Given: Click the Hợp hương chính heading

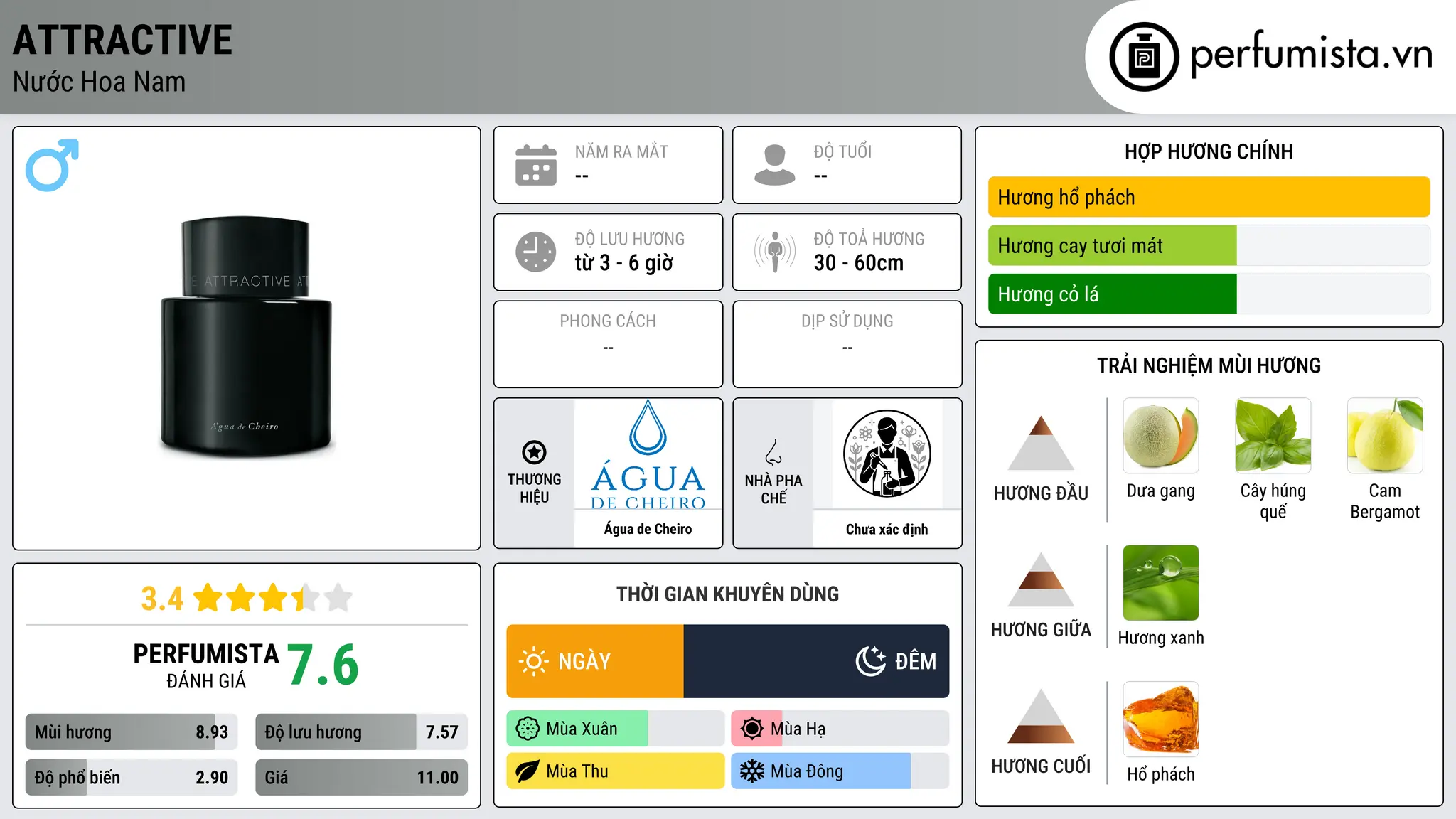Looking at the screenshot, I should pos(1209,151).
